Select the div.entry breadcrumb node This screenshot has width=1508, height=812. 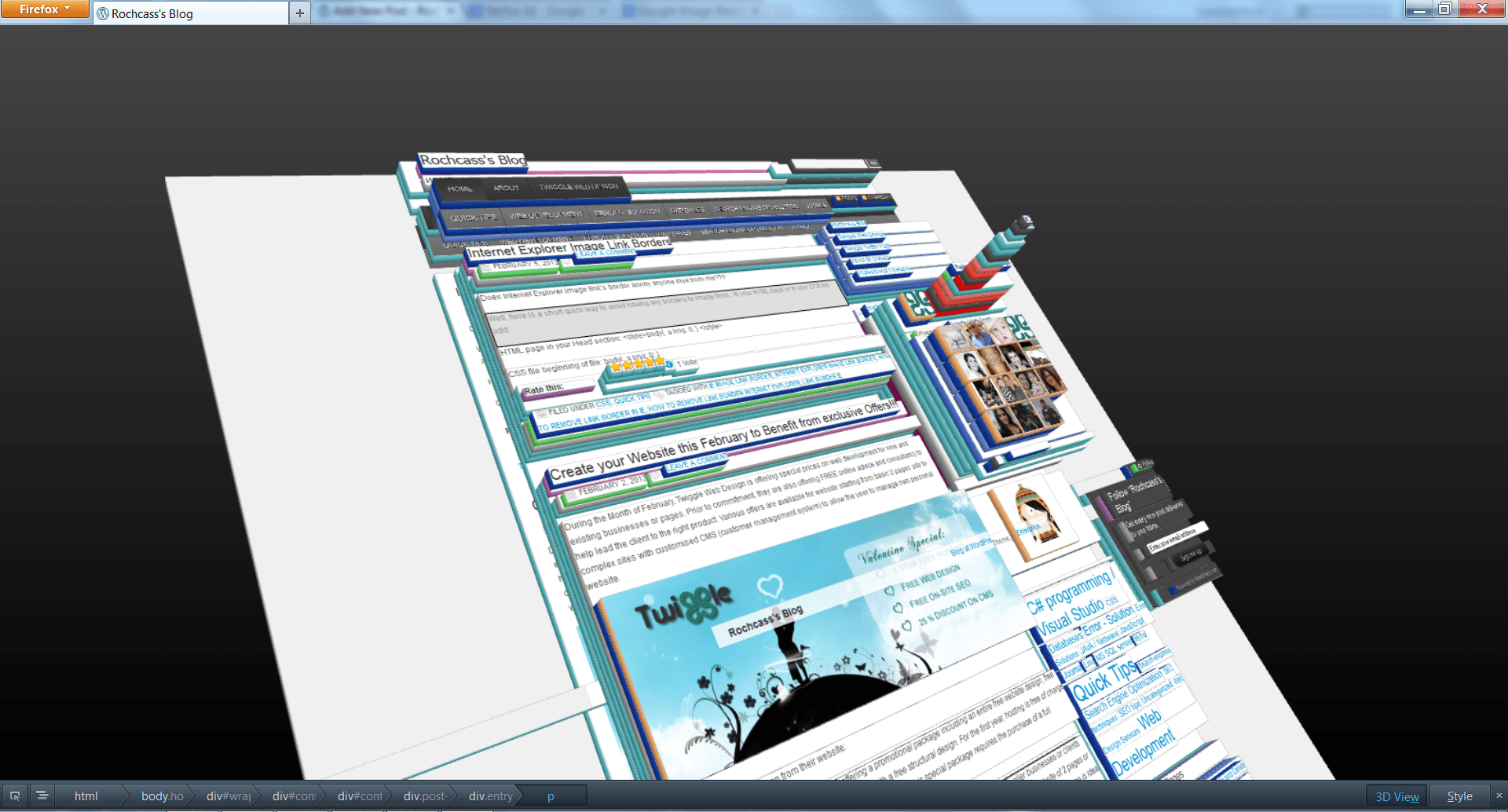[491, 796]
